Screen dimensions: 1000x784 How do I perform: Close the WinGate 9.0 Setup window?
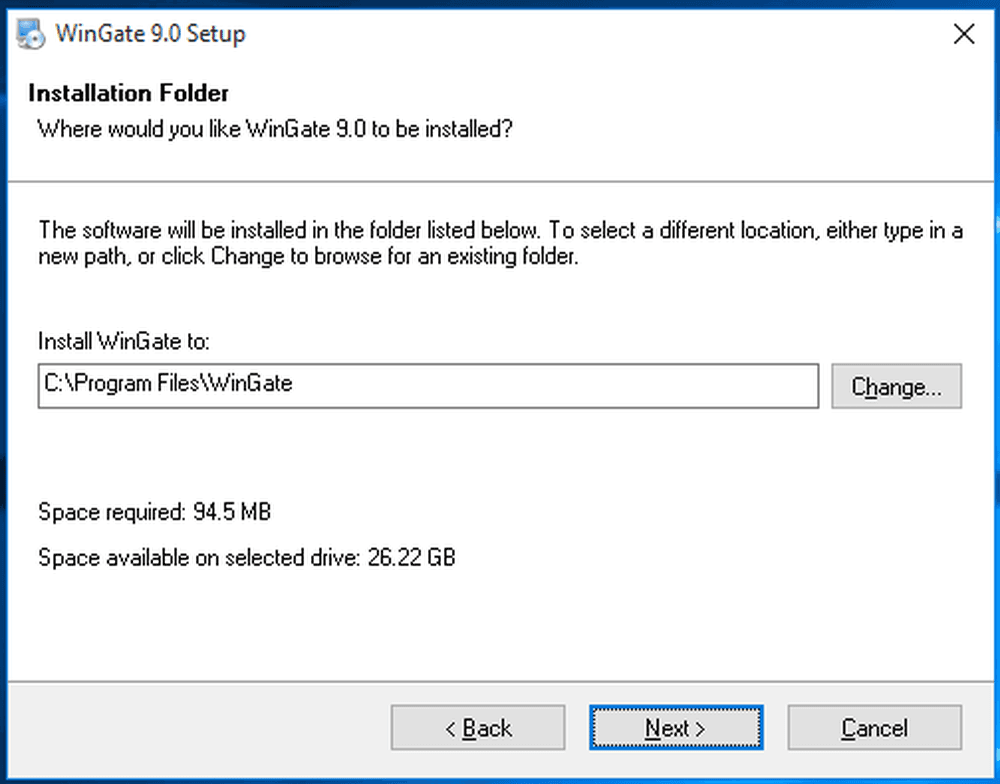[964, 34]
